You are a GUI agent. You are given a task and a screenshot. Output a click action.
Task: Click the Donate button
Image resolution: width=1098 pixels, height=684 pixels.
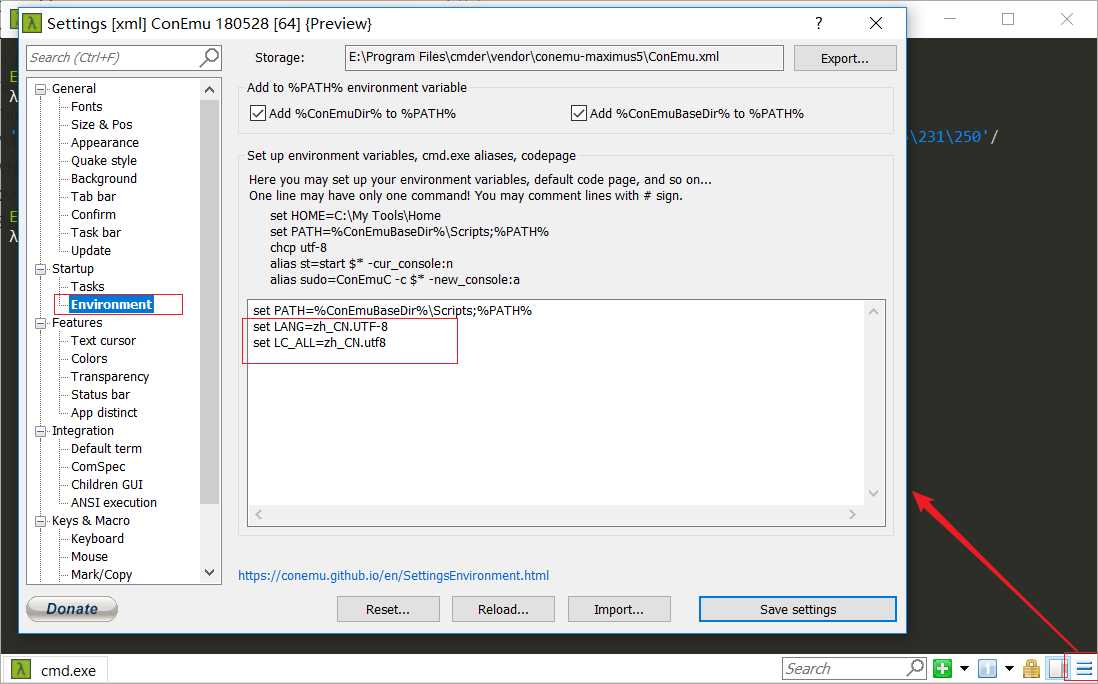coord(72,608)
